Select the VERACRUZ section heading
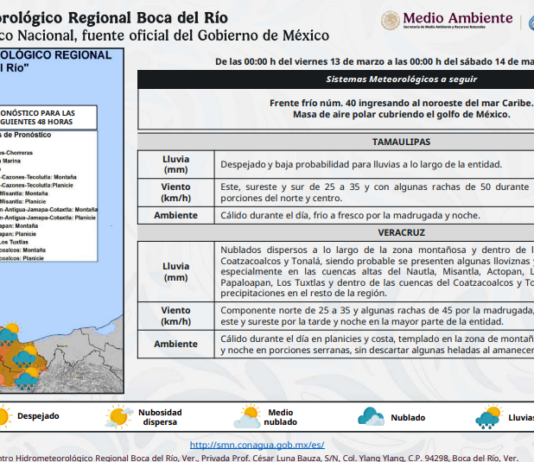The image size is (534, 462). click(x=401, y=233)
